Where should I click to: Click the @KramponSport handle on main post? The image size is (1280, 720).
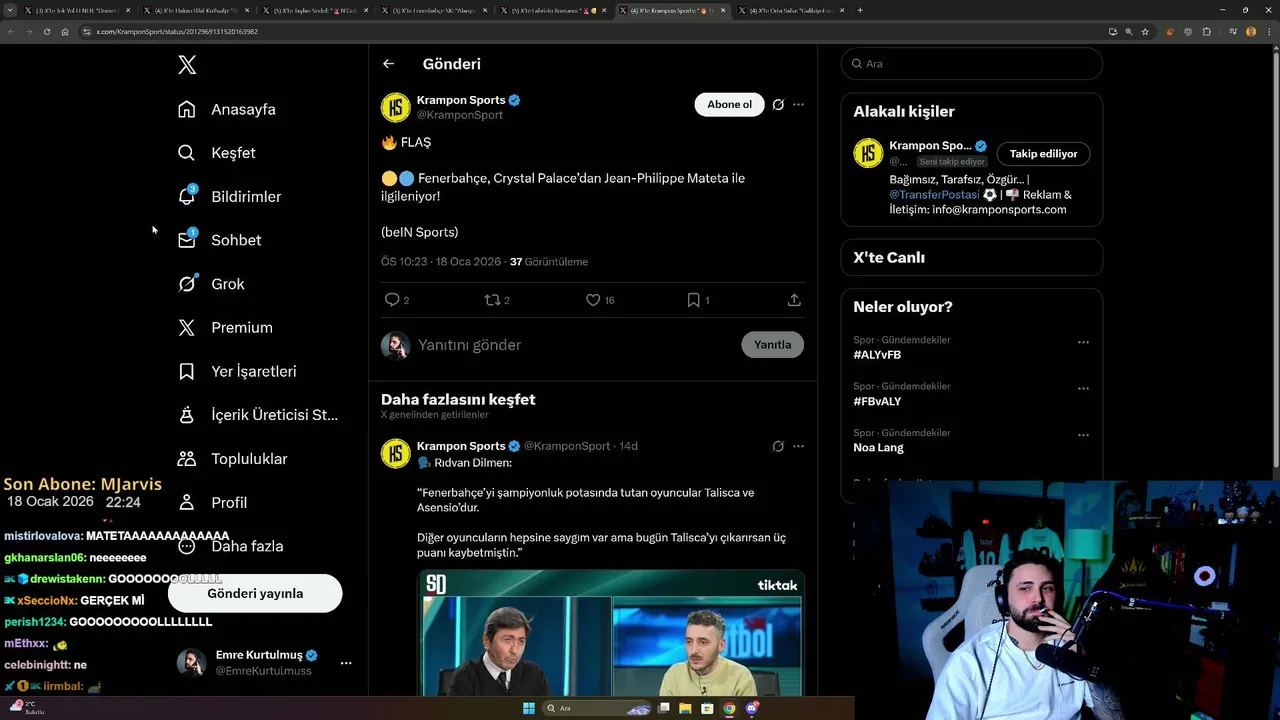click(x=459, y=115)
